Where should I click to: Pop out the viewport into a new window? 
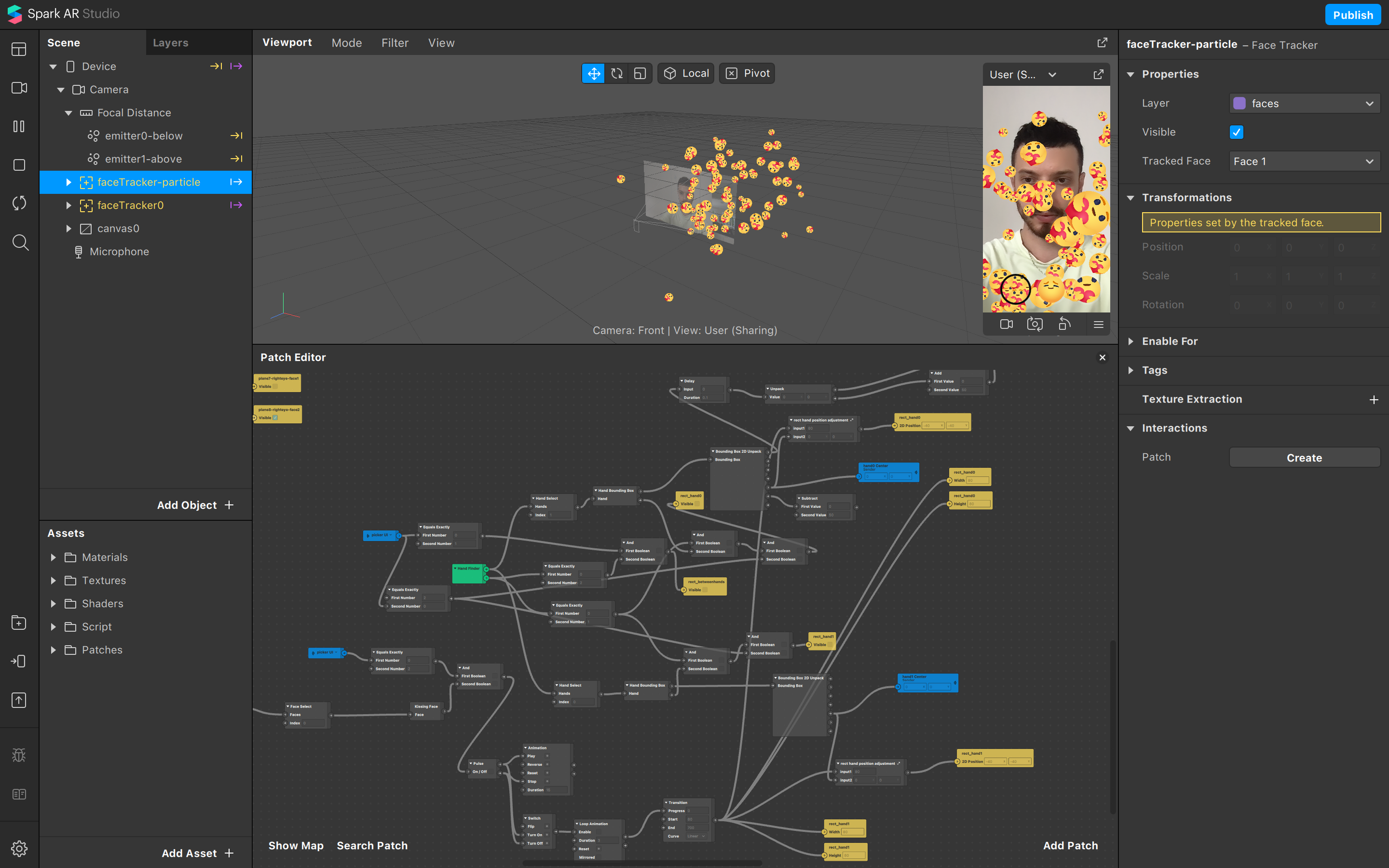[x=1103, y=42]
